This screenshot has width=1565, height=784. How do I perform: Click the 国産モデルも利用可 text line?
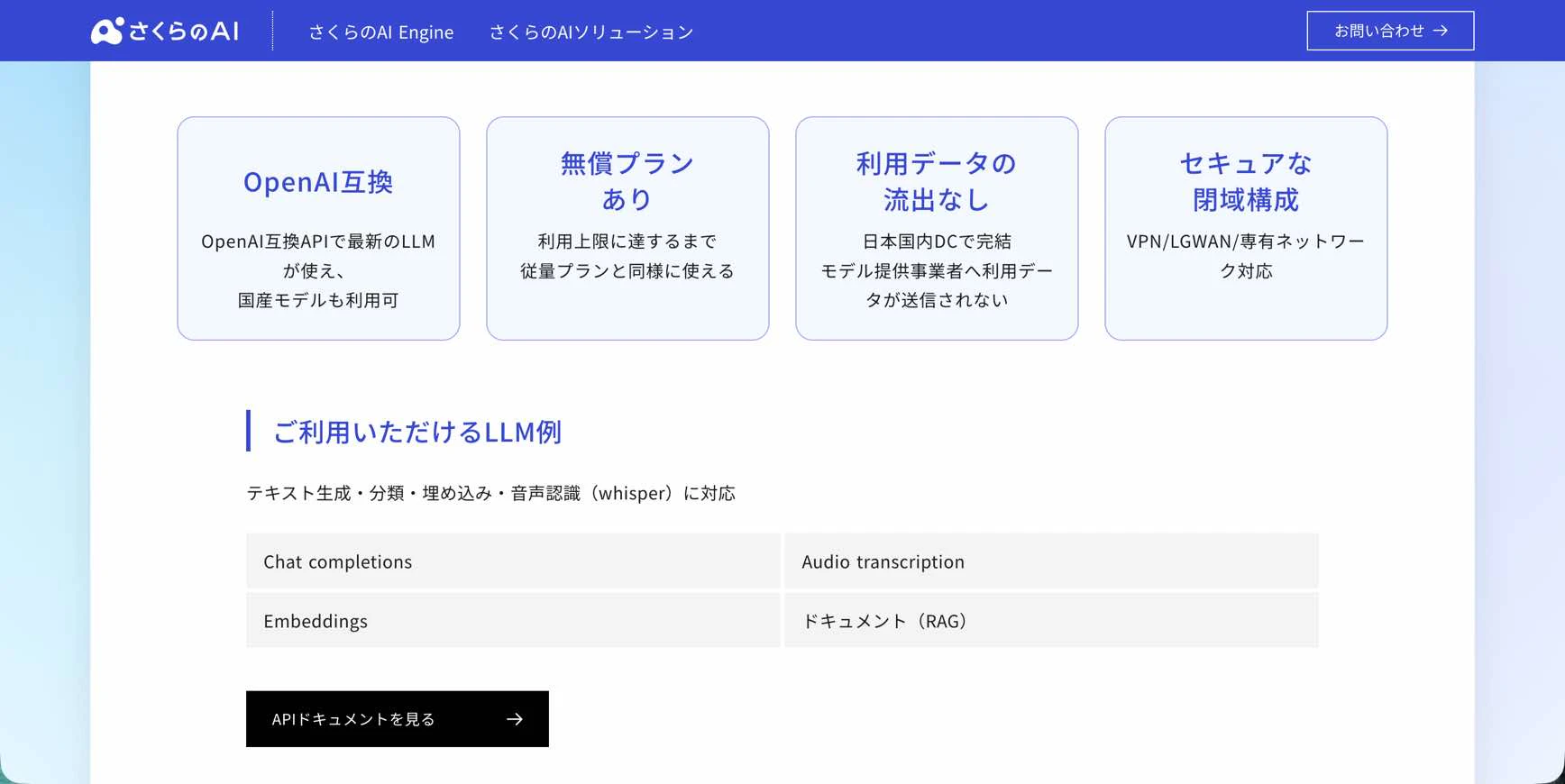(318, 300)
